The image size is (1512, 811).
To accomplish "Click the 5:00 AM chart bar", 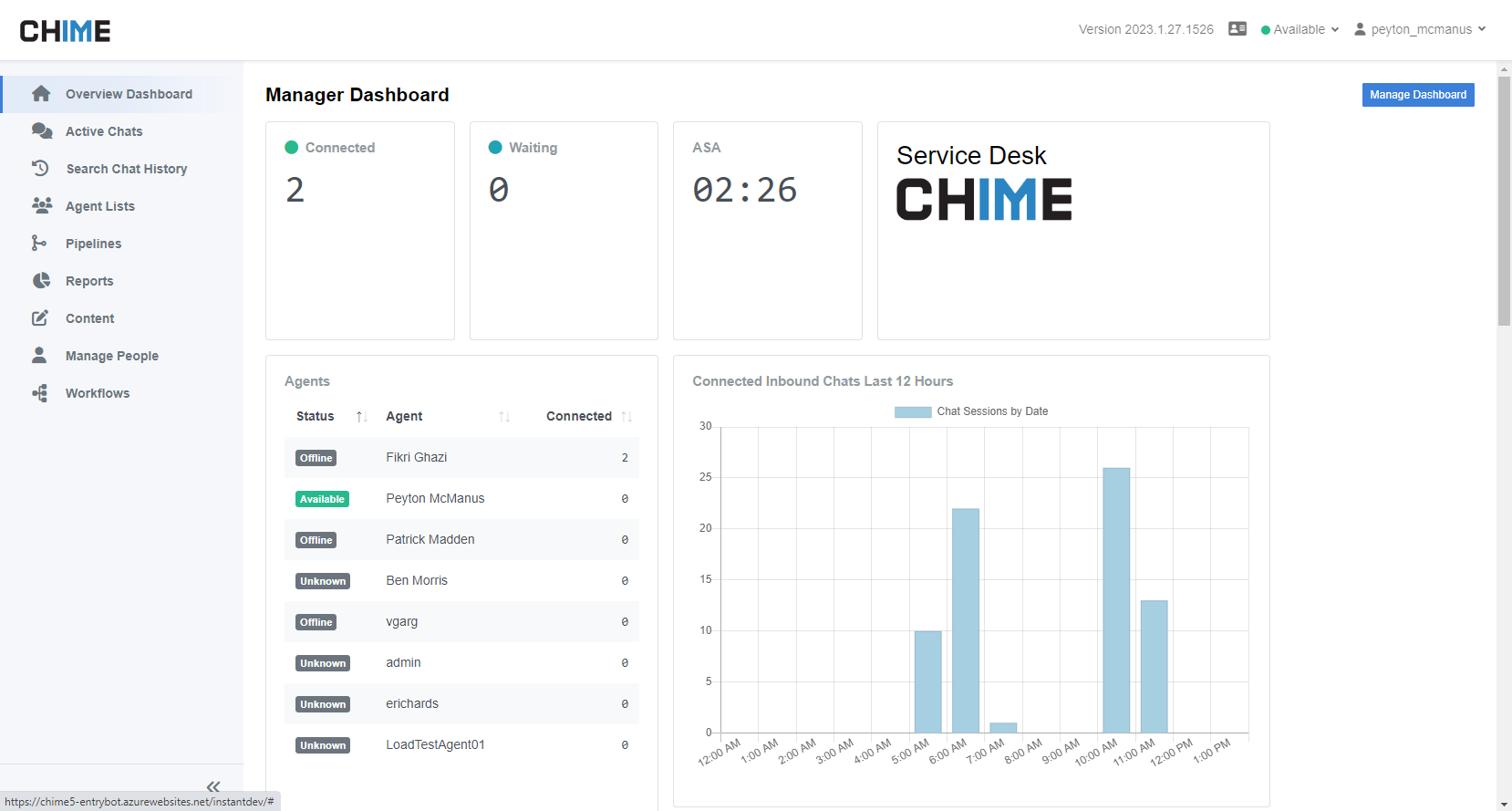I will [x=928, y=681].
